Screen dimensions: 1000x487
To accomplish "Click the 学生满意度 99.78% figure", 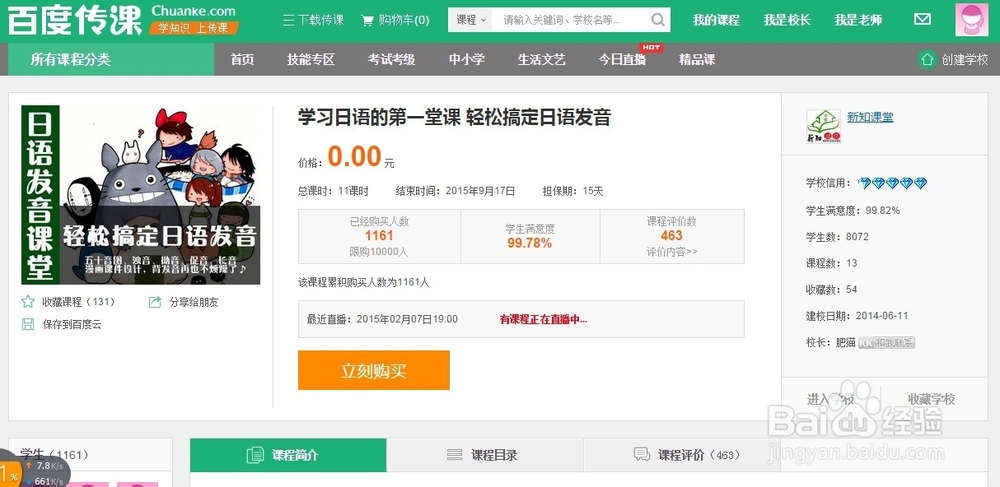I will pyautogui.click(x=530, y=243).
